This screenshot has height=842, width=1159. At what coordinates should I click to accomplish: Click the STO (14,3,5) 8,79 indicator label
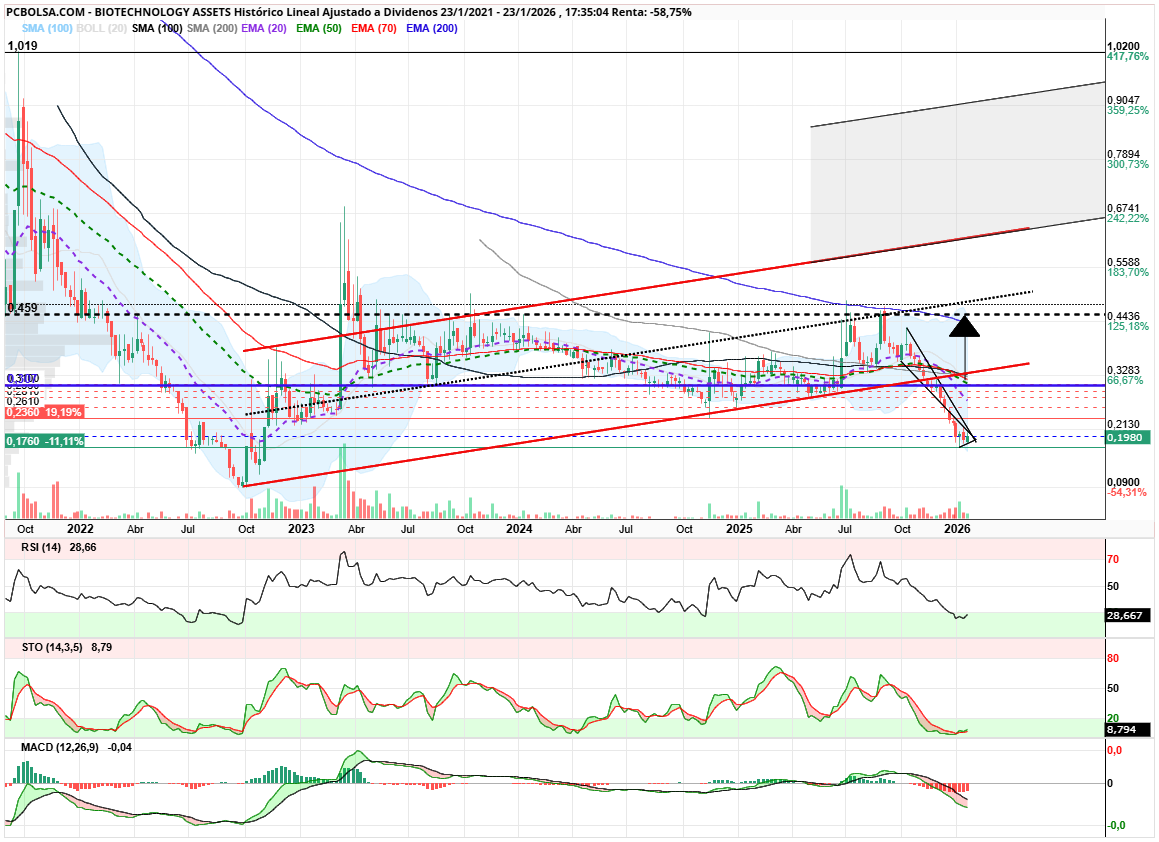67,648
